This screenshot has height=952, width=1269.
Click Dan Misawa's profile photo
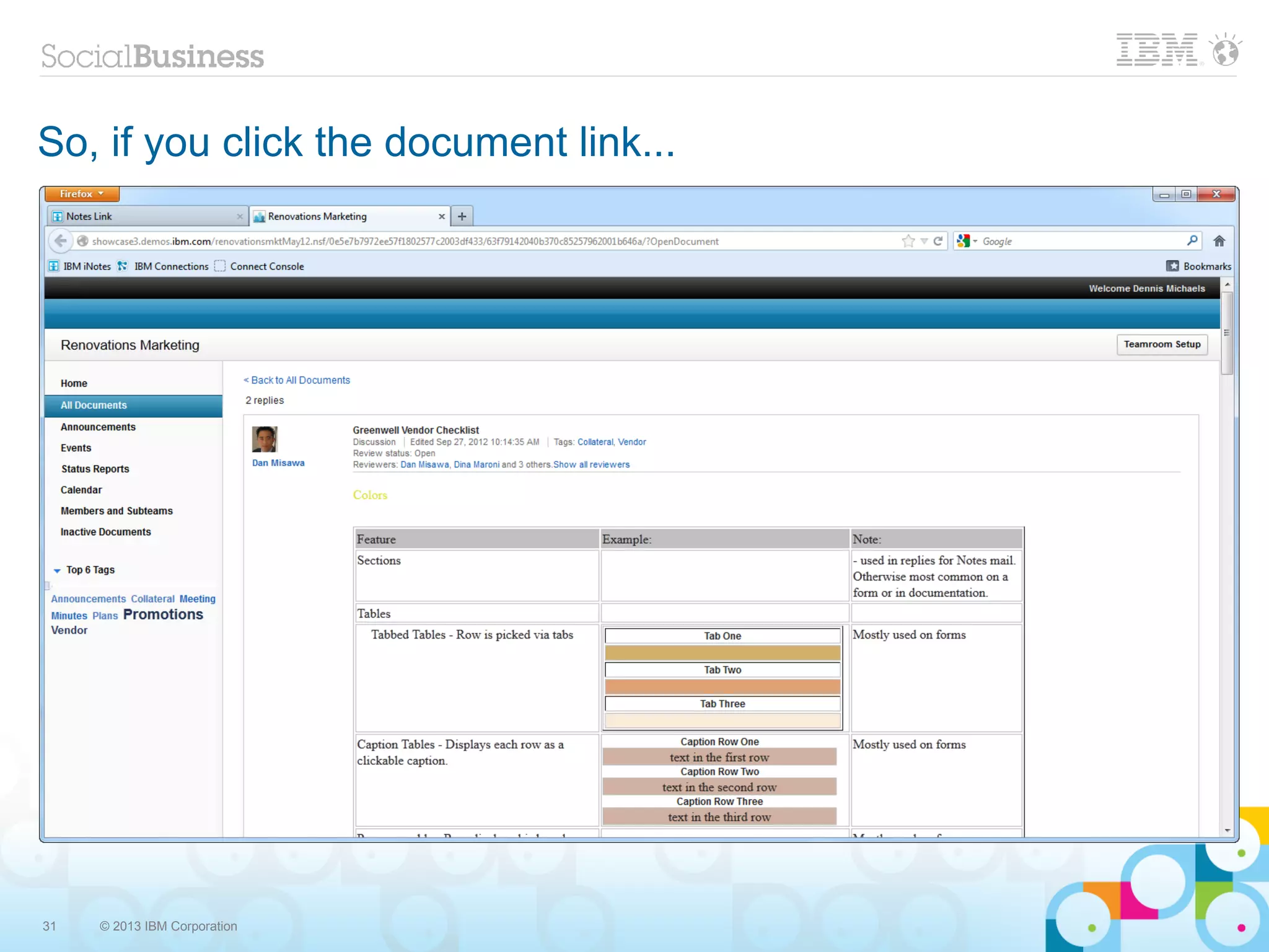pyautogui.click(x=265, y=439)
